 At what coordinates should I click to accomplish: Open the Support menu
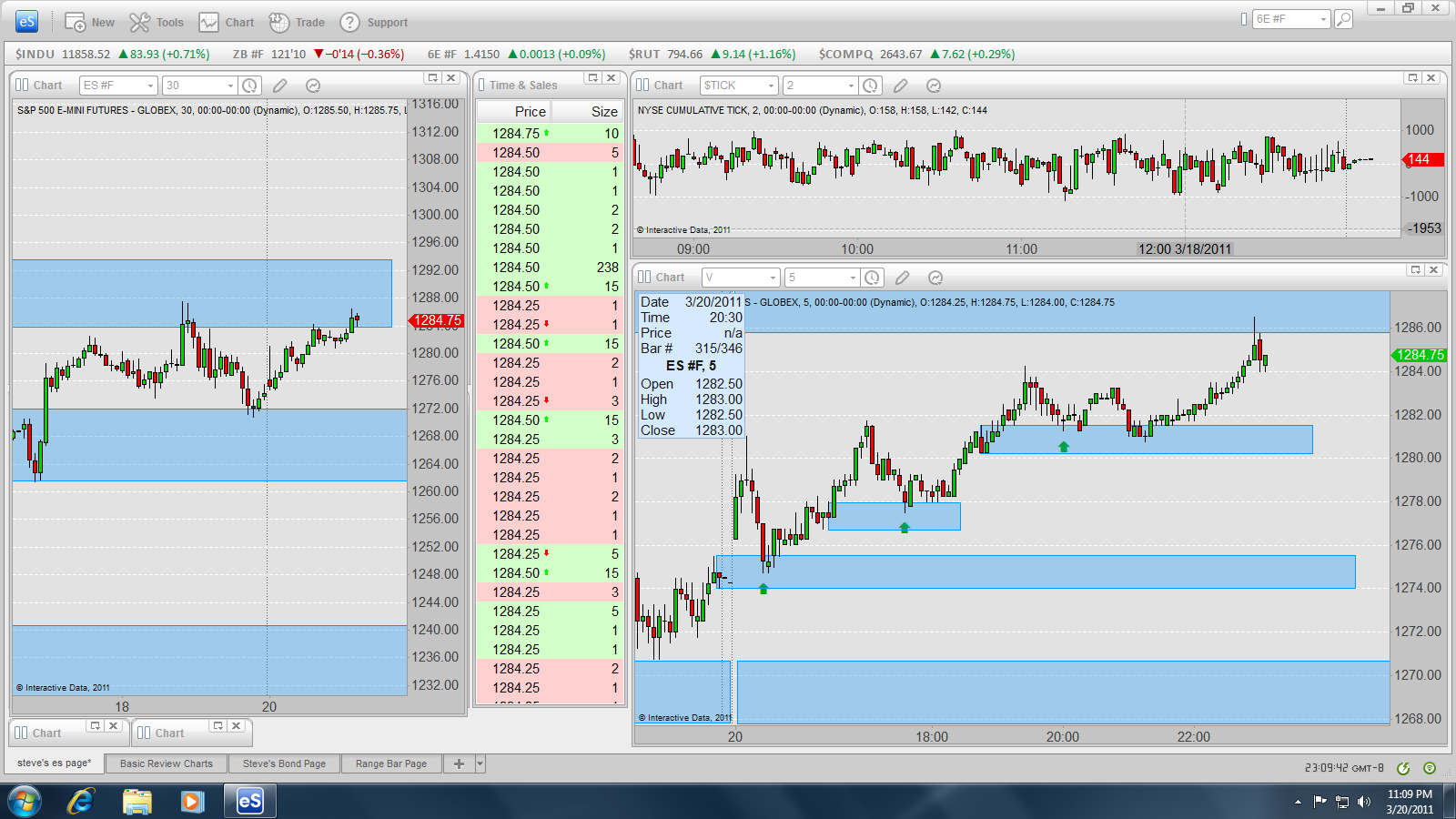[x=373, y=22]
